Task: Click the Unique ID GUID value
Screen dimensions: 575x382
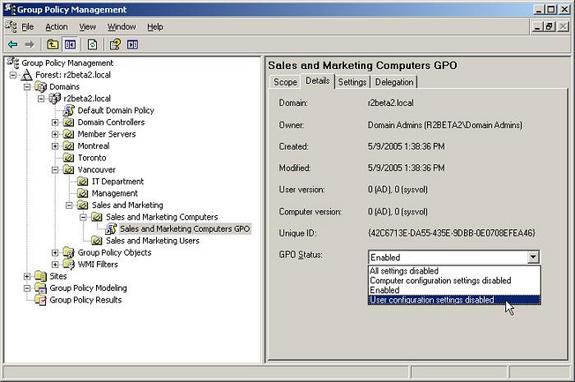Action: pos(451,233)
